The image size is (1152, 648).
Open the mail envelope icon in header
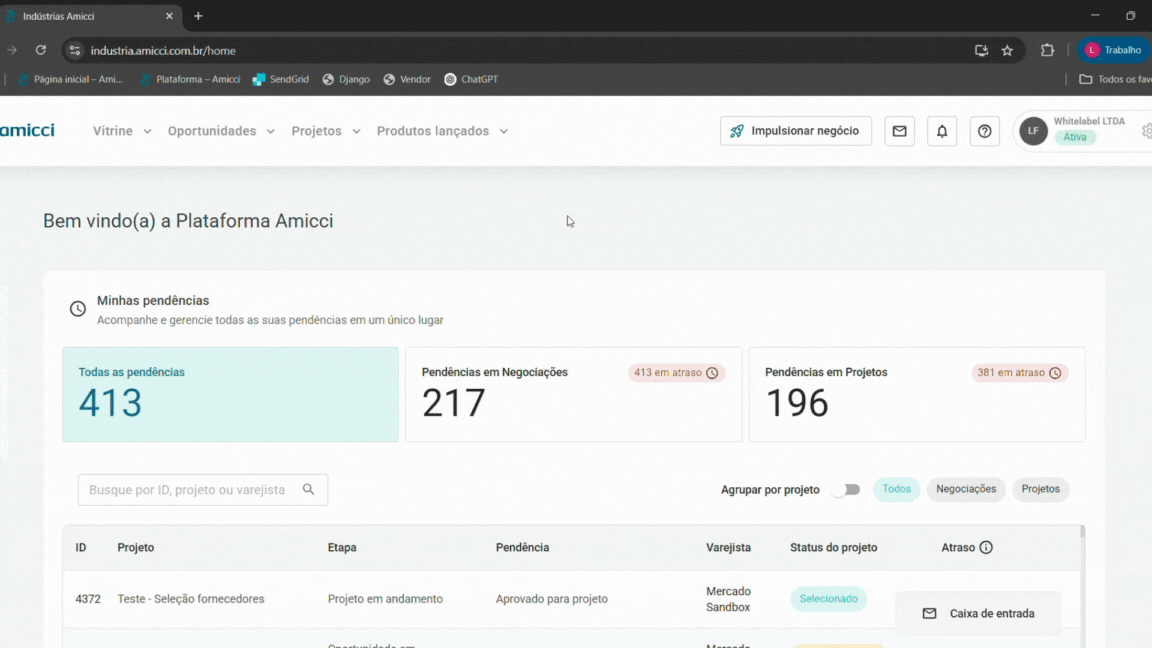tap(899, 131)
